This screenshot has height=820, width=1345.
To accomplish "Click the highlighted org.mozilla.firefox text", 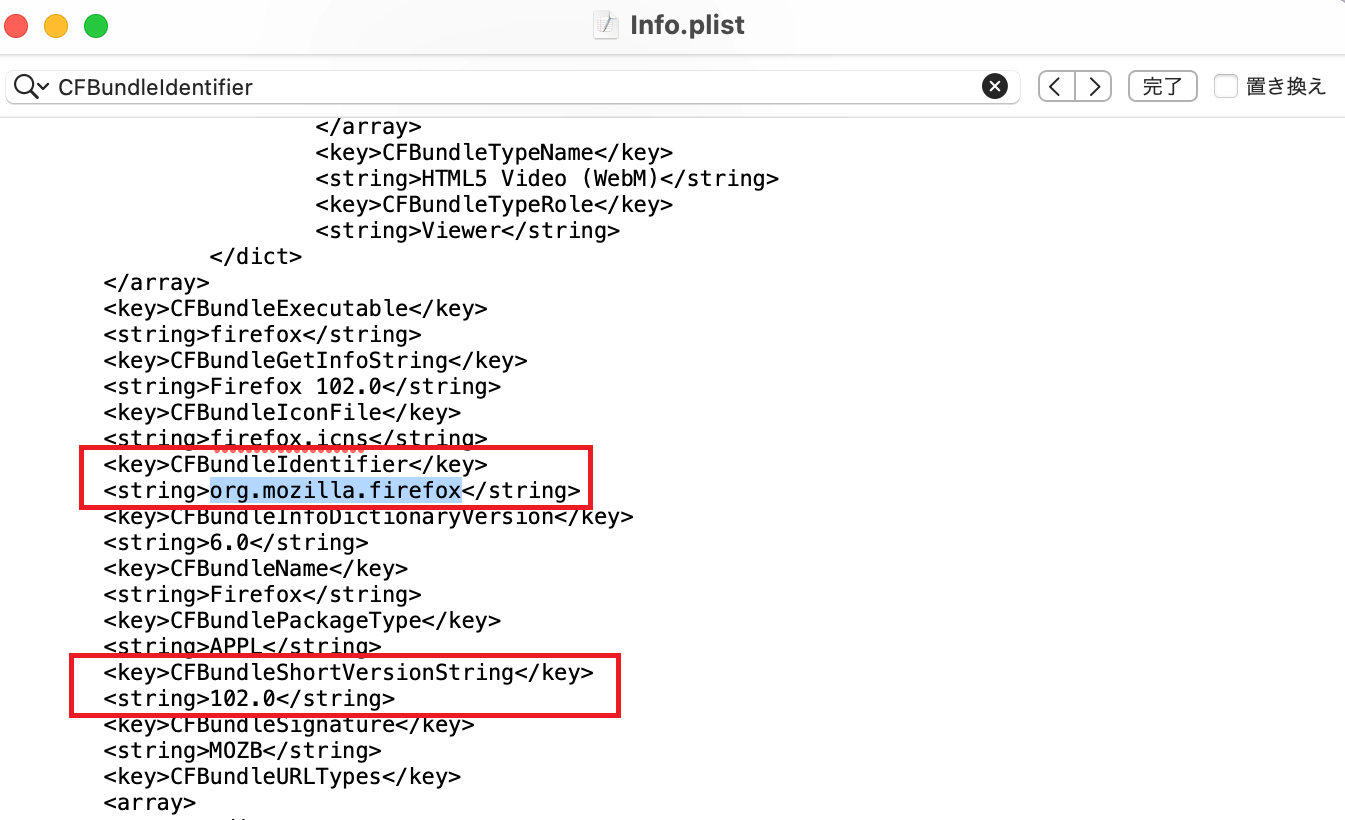I will [x=335, y=491].
